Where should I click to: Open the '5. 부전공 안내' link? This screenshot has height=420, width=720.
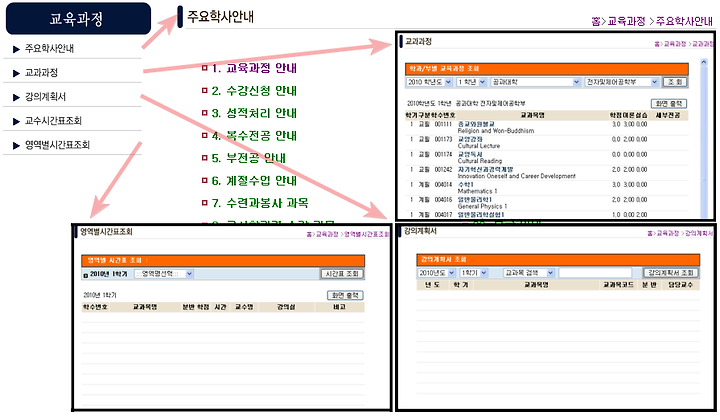pos(248,158)
